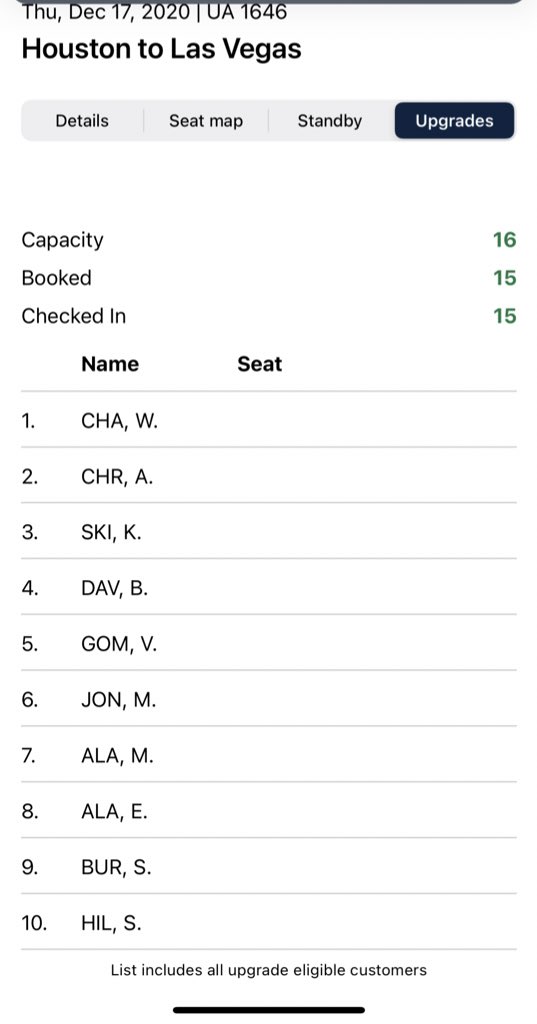Click the Name column header
The width and height of the screenshot is (537, 1024).
(110, 364)
